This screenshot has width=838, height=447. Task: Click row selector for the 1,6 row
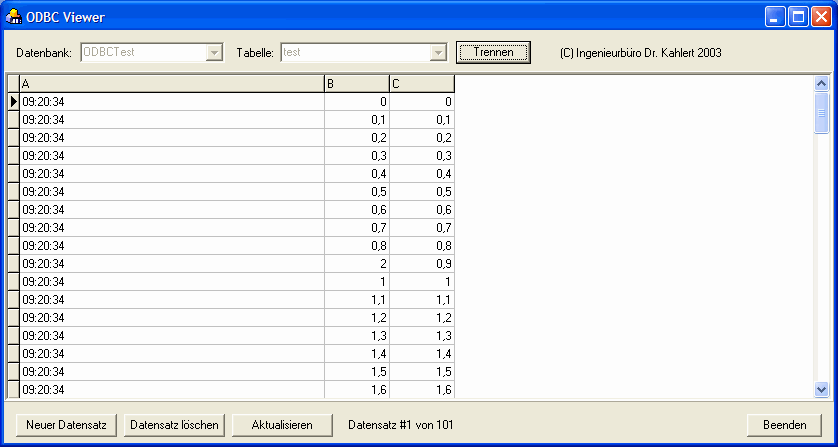click(14, 390)
